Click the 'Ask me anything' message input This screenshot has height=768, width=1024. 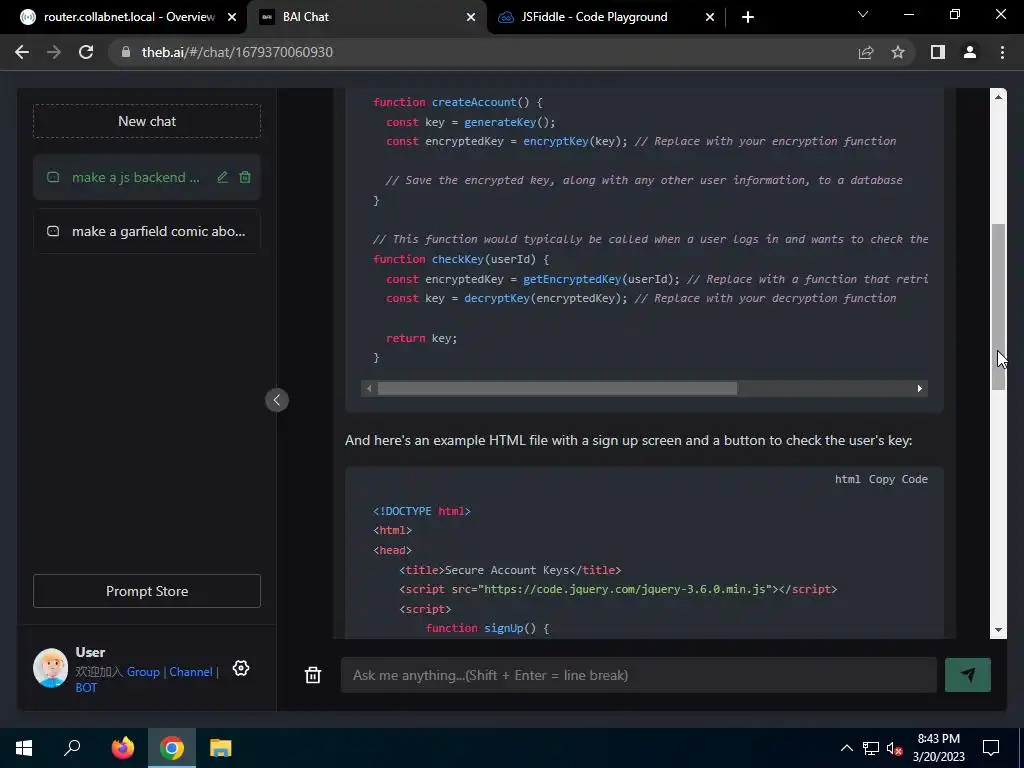[x=639, y=675]
